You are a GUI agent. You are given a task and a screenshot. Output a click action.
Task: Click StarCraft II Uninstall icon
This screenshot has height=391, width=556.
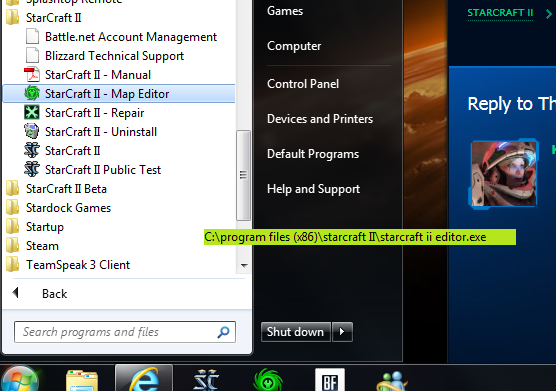pos(32,132)
